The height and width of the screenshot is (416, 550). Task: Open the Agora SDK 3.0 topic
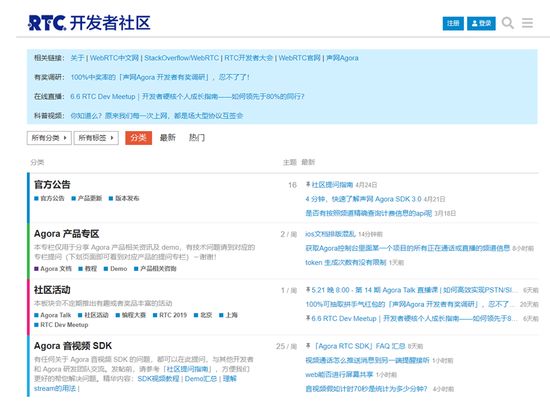tap(363, 199)
